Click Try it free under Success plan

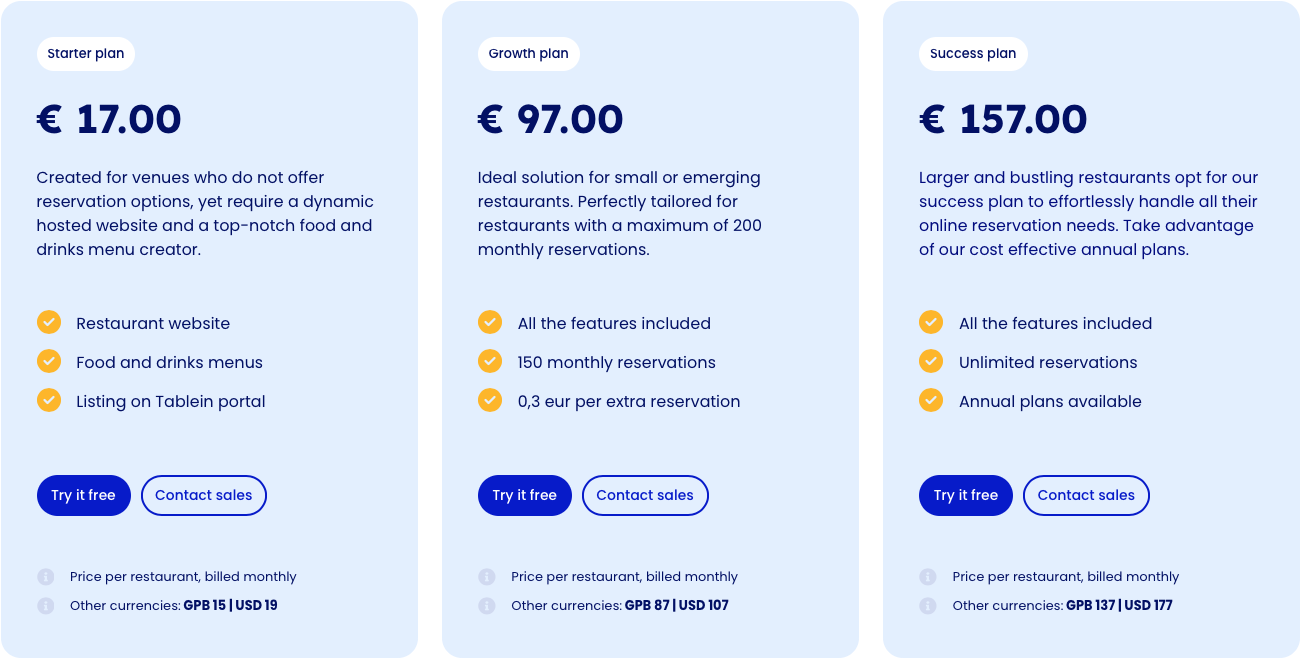pos(966,495)
